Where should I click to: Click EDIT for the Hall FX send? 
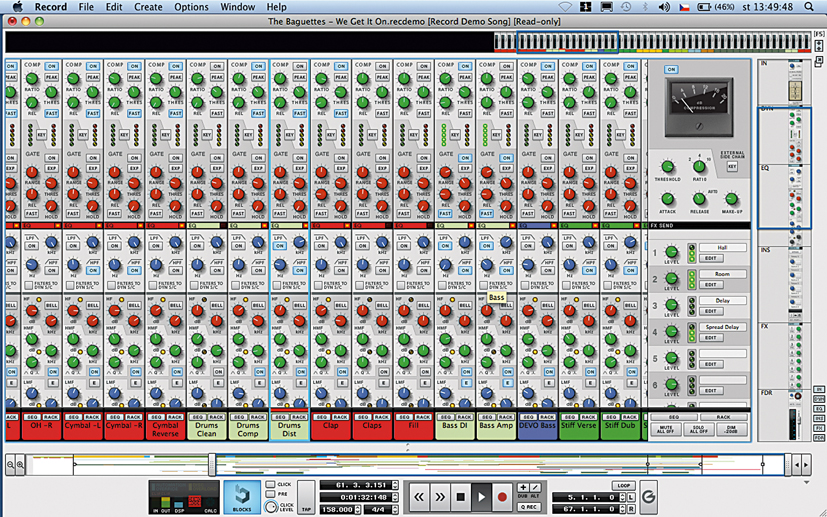tap(710, 258)
